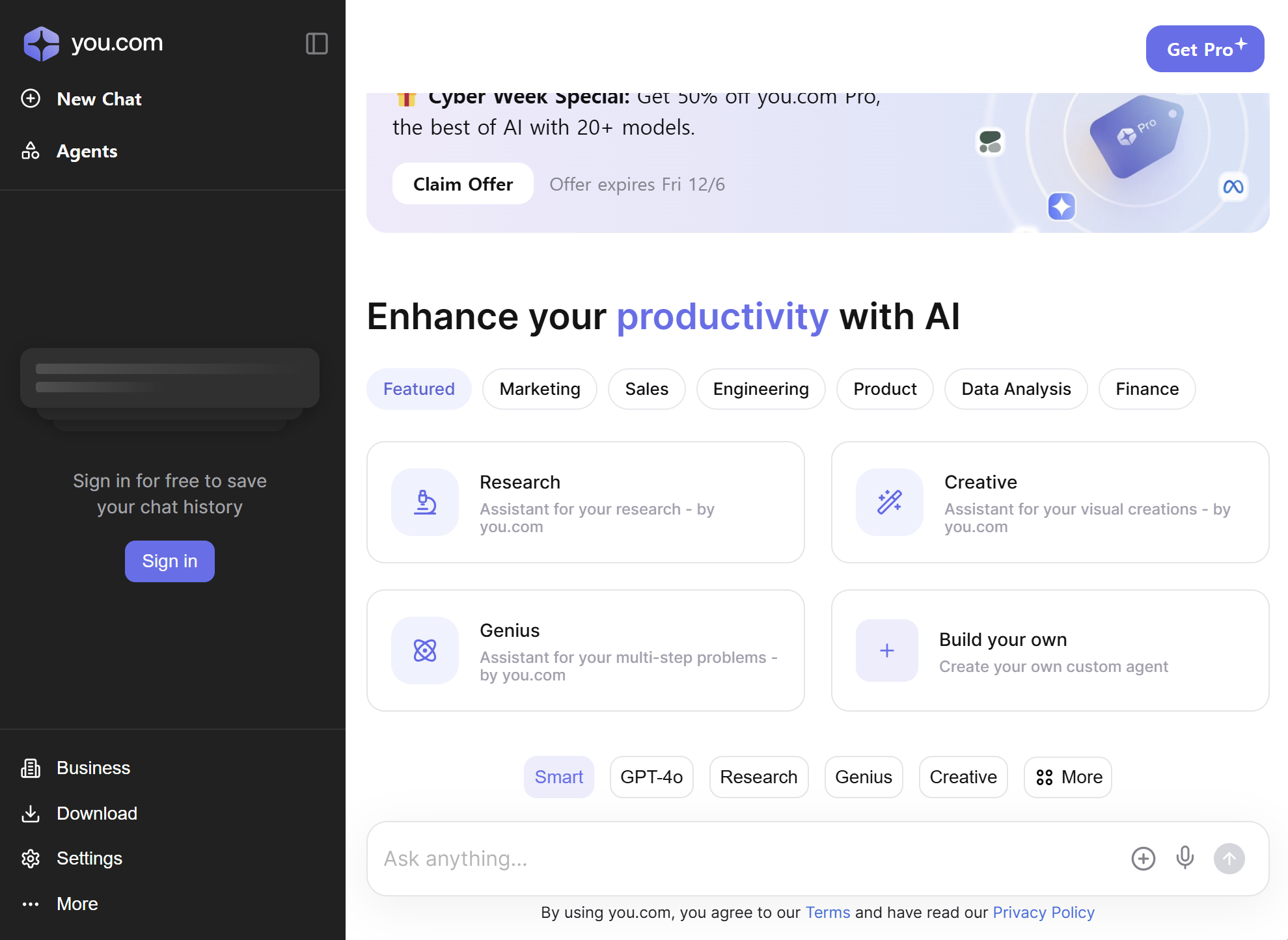1288x940 pixels.
Task: Click the Claim Offer button
Action: pos(463,184)
